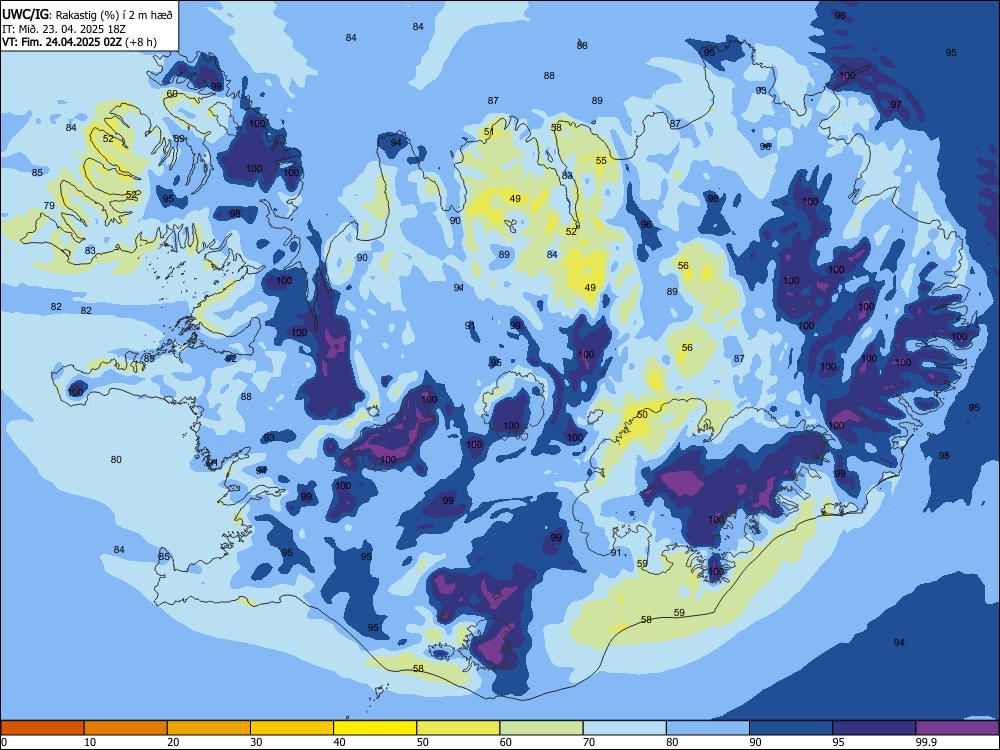Image resolution: width=1000 pixels, height=750 pixels.
Task: Select the medium blue 90–95 legend swatch
Action: click(x=791, y=728)
